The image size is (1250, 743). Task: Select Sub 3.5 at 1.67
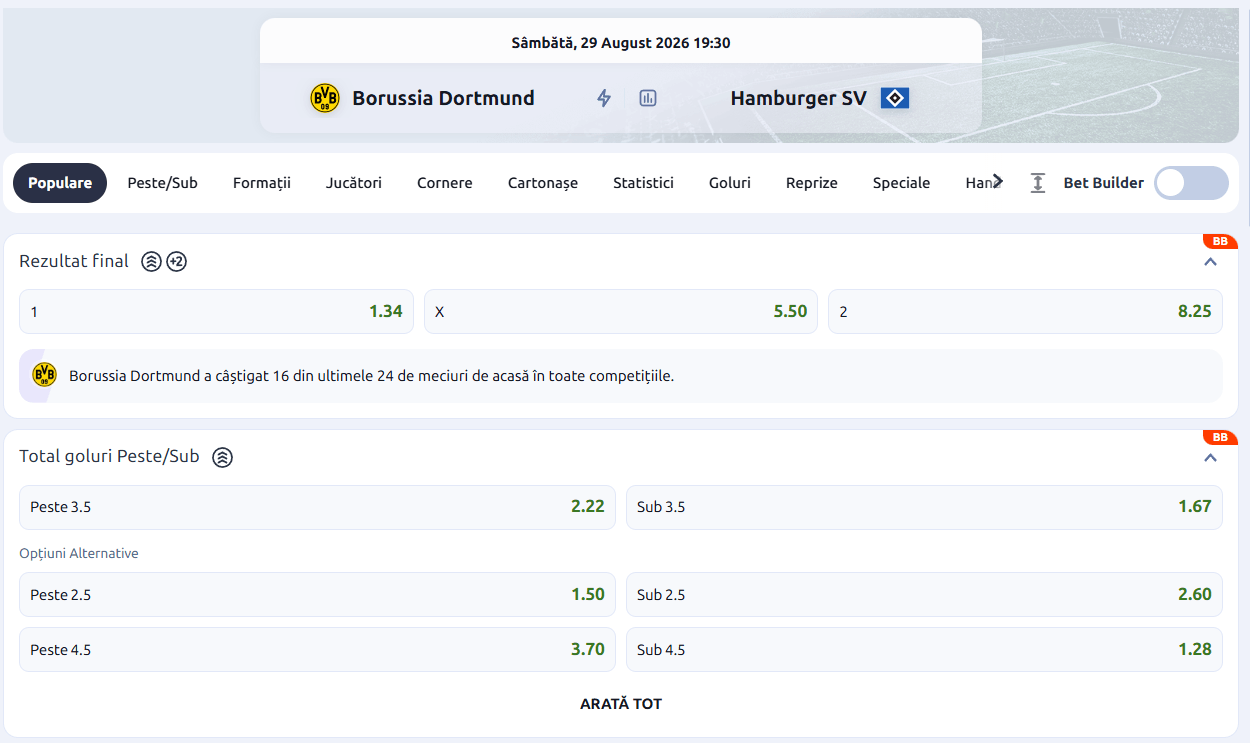(924, 507)
